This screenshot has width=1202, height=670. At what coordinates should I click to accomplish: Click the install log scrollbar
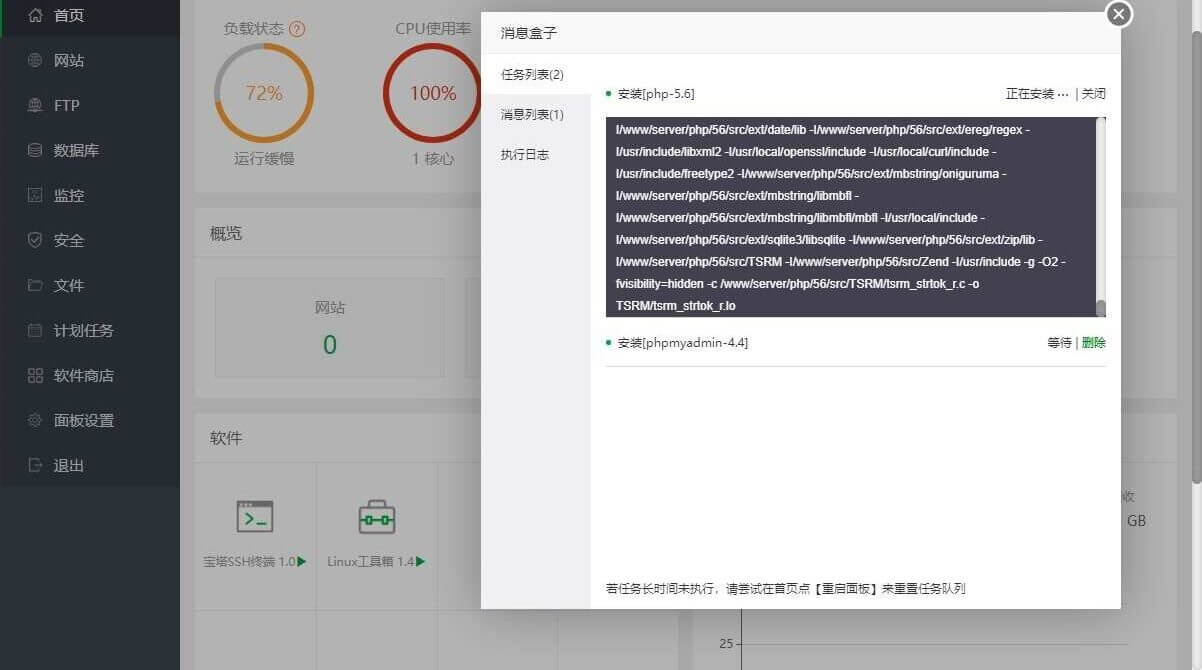coord(1101,308)
